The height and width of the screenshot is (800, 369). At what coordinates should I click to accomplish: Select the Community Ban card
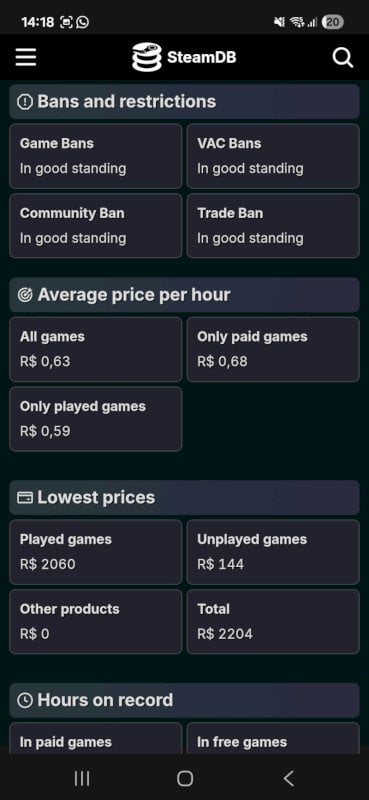[95, 226]
